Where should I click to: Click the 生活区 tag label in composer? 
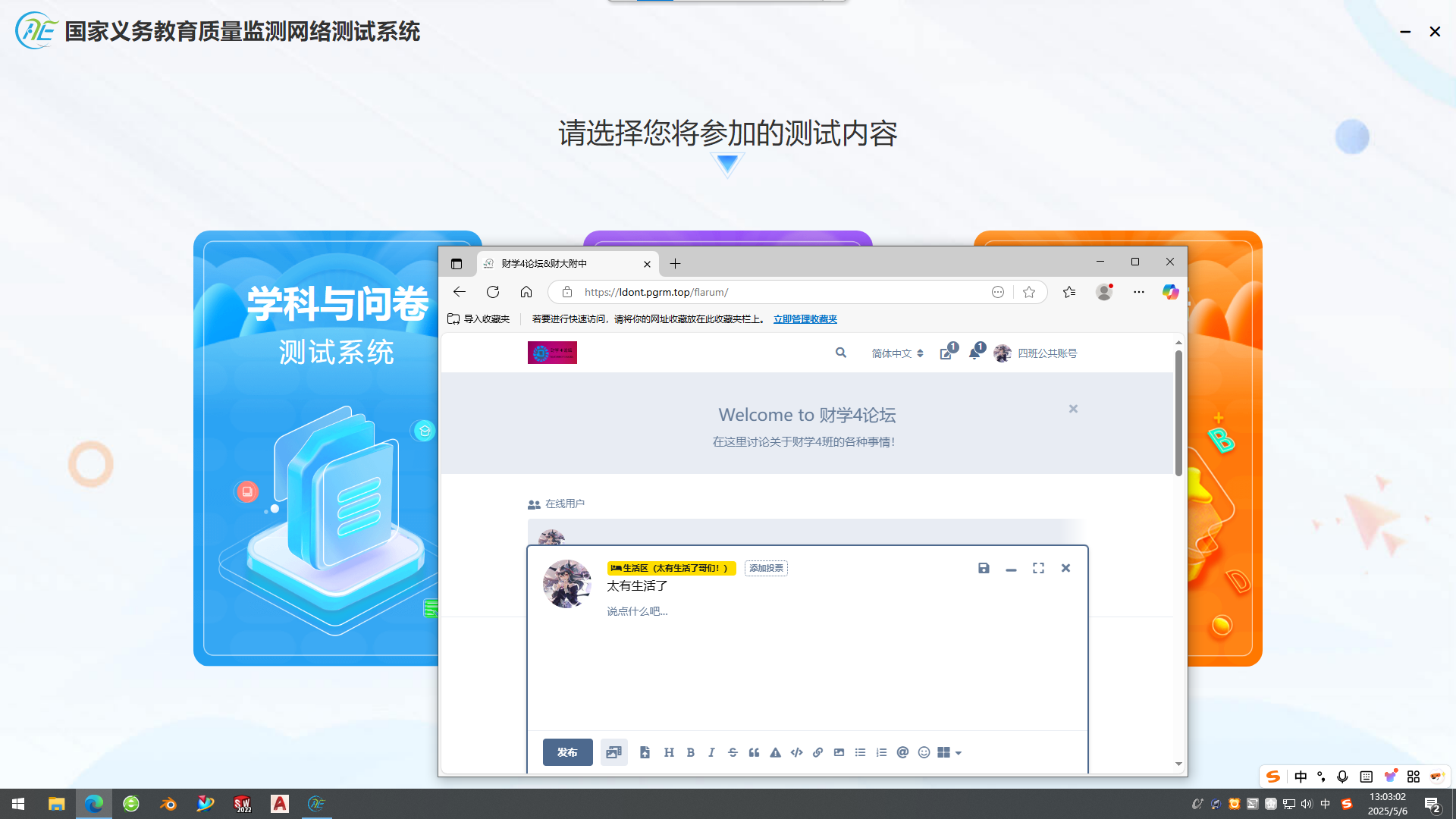tap(671, 568)
